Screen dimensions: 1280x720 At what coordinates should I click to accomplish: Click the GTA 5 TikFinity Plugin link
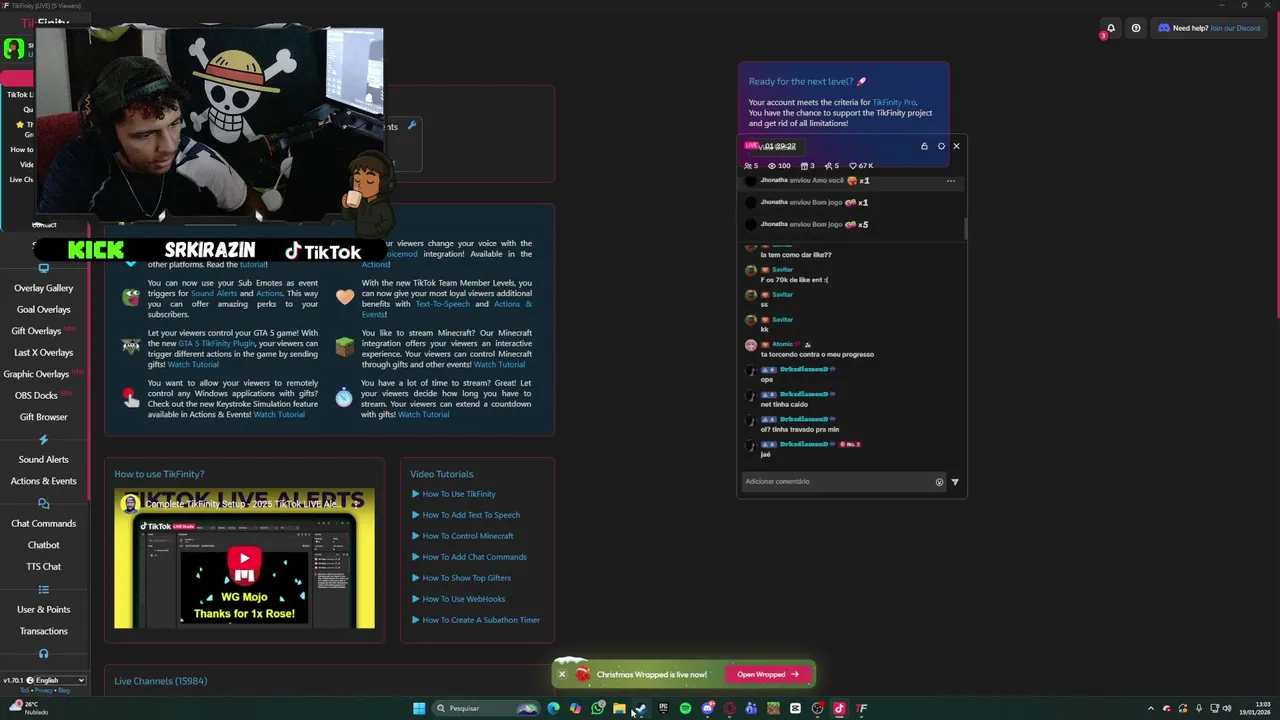pyautogui.click(x=217, y=343)
